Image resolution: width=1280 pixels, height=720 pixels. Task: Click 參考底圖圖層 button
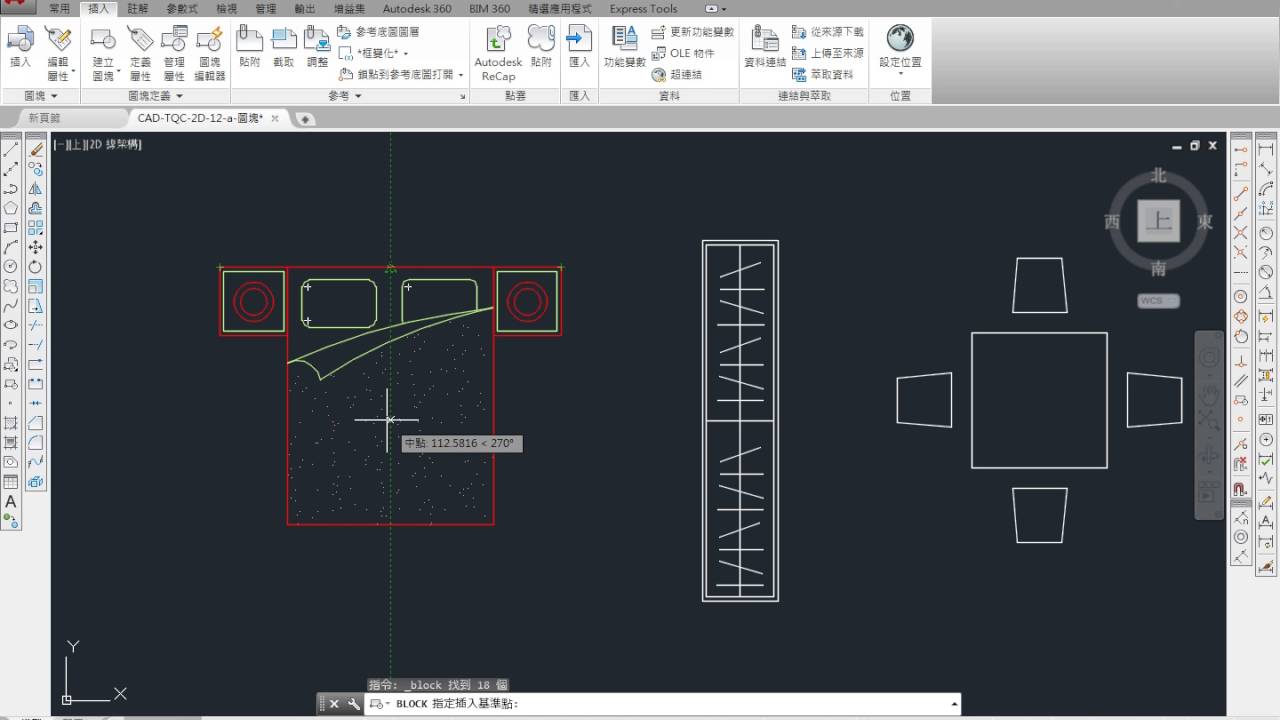pos(379,32)
